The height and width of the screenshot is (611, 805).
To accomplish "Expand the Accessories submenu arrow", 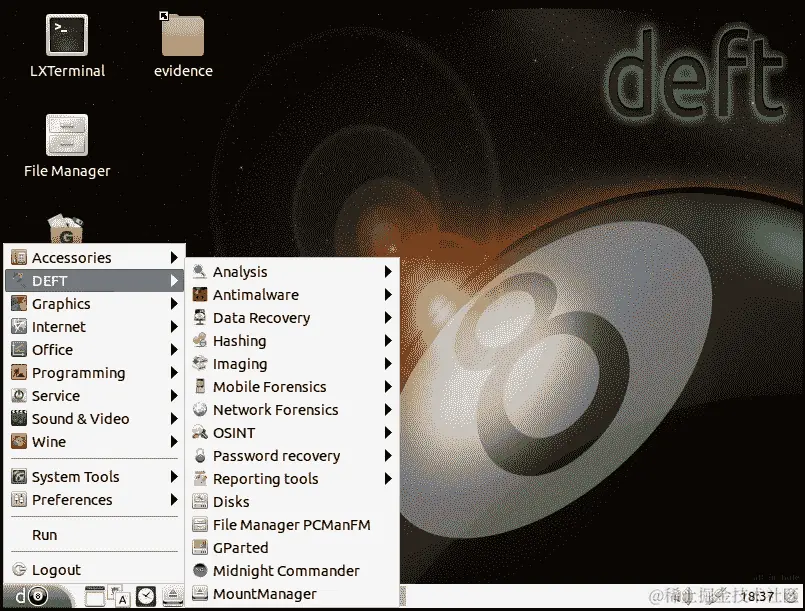I will [174, 257].
